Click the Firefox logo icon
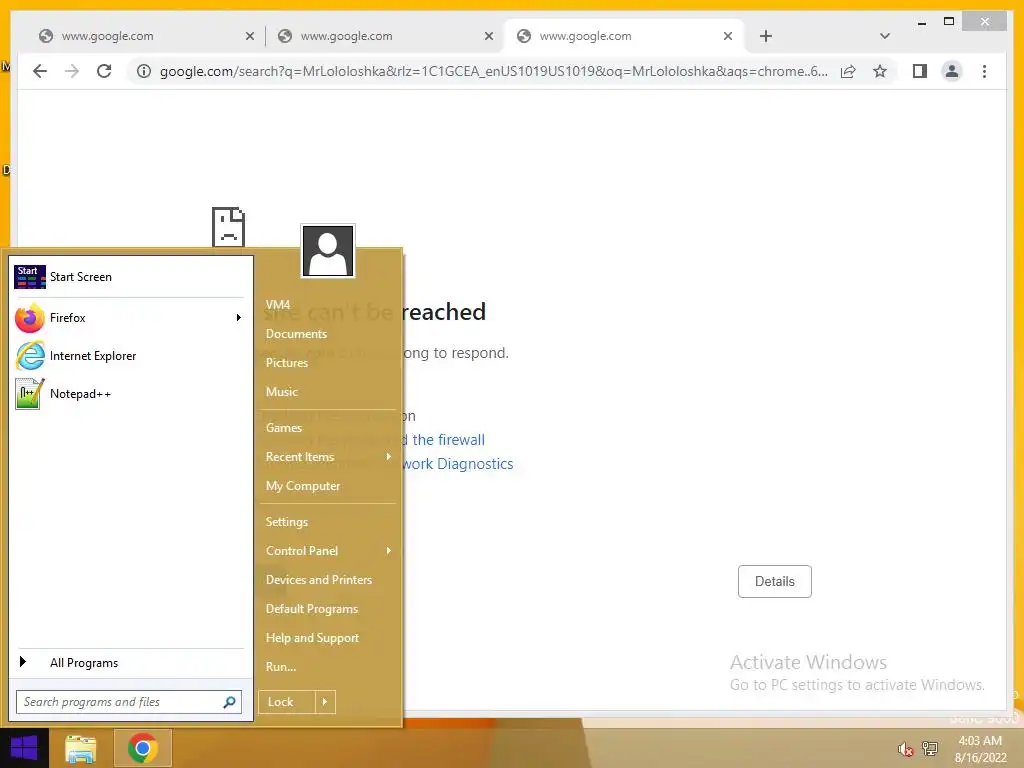 tap(29, 318)
